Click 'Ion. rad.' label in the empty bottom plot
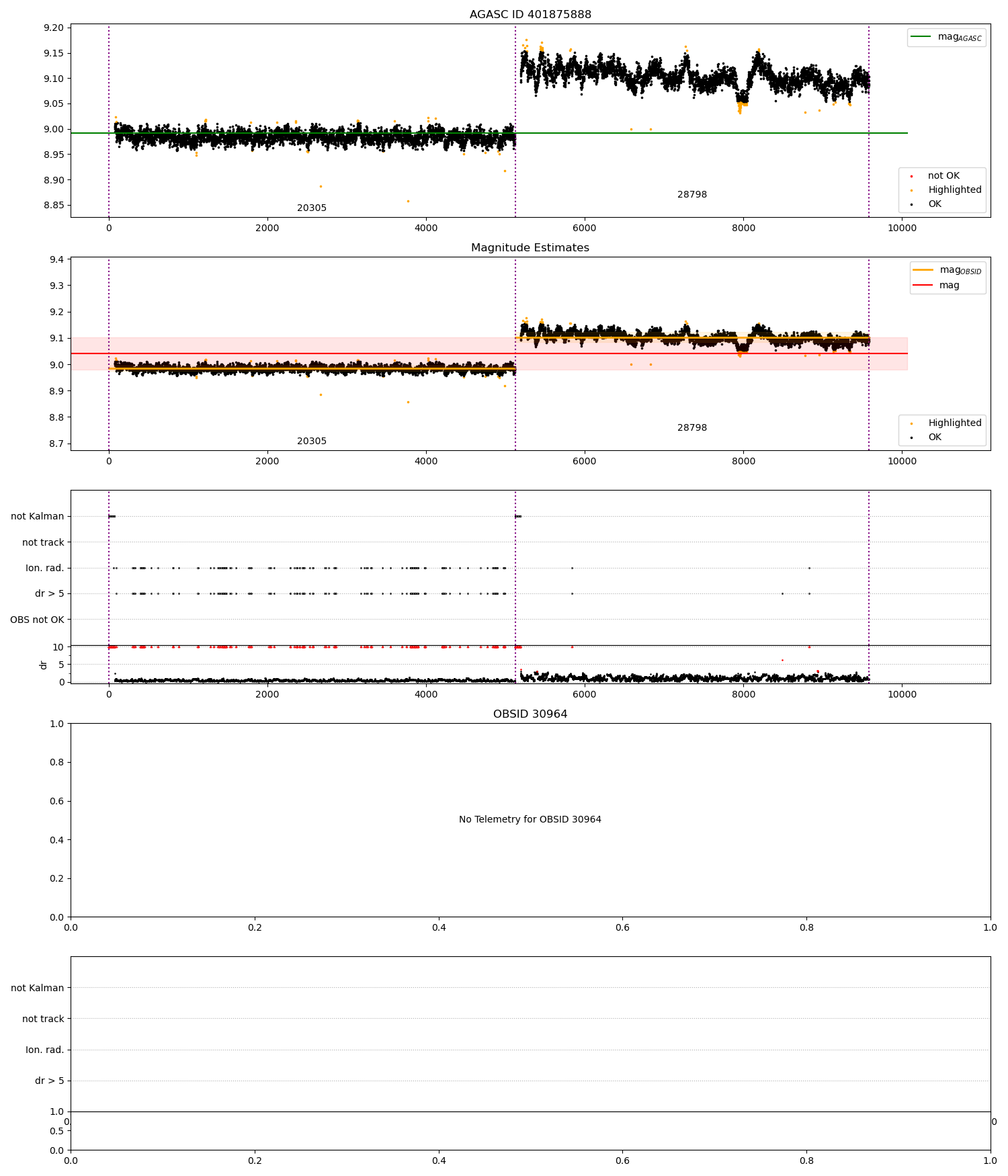Image resolution: width=1008 pixels, height=1176 pixels. coord(45,1050)
